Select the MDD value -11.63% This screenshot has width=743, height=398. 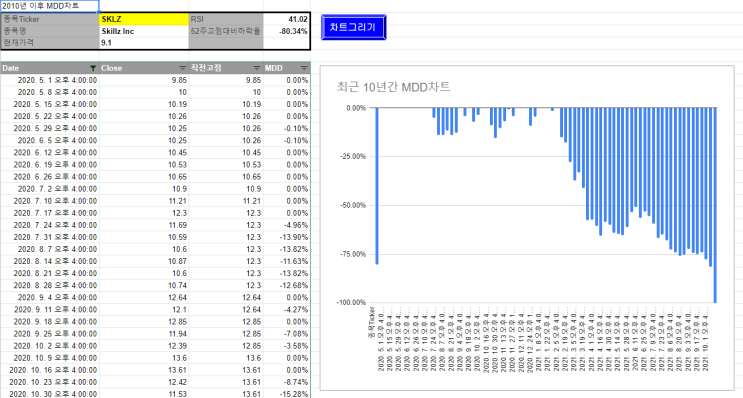tap(287, 261)
